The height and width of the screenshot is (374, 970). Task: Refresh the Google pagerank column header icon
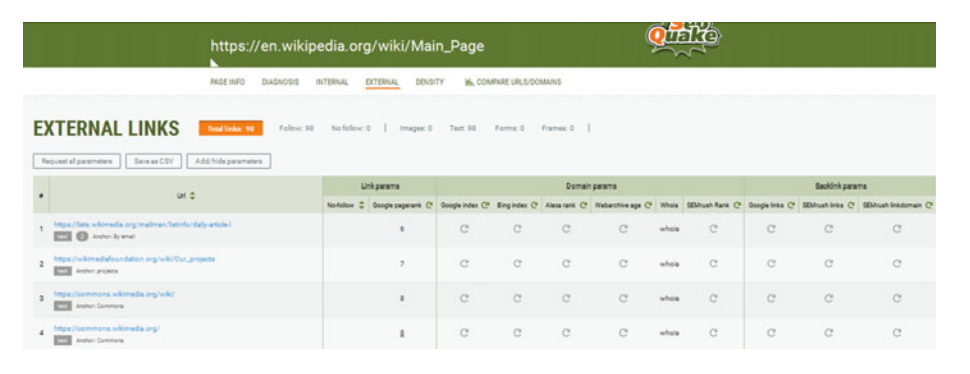429,205
